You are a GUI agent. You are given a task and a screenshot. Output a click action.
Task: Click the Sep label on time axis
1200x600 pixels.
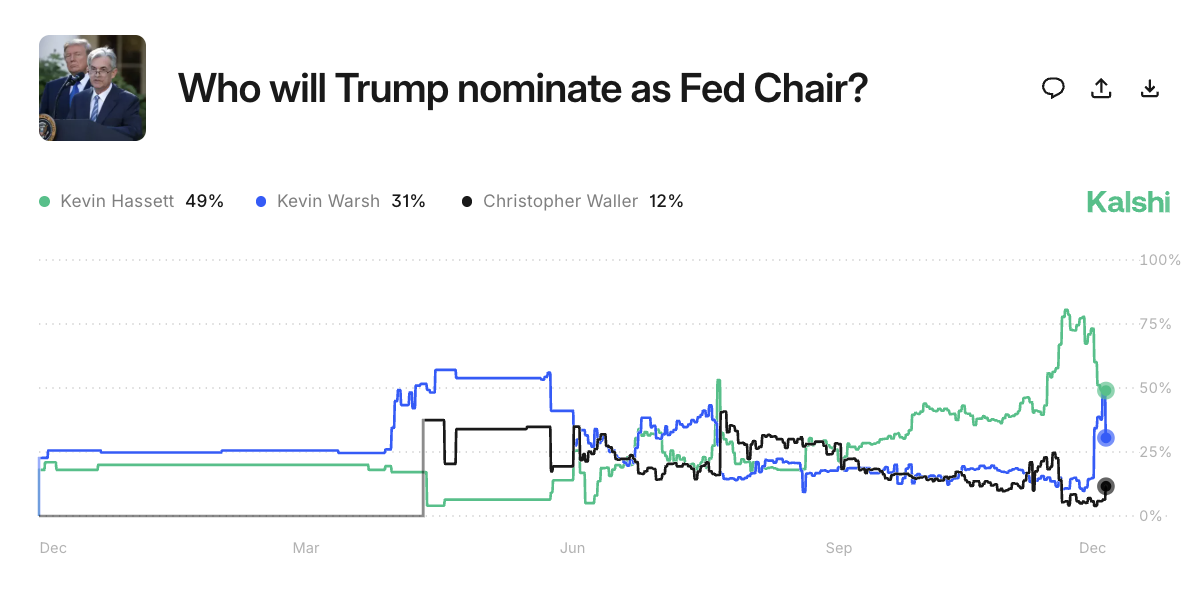point(838,548)
